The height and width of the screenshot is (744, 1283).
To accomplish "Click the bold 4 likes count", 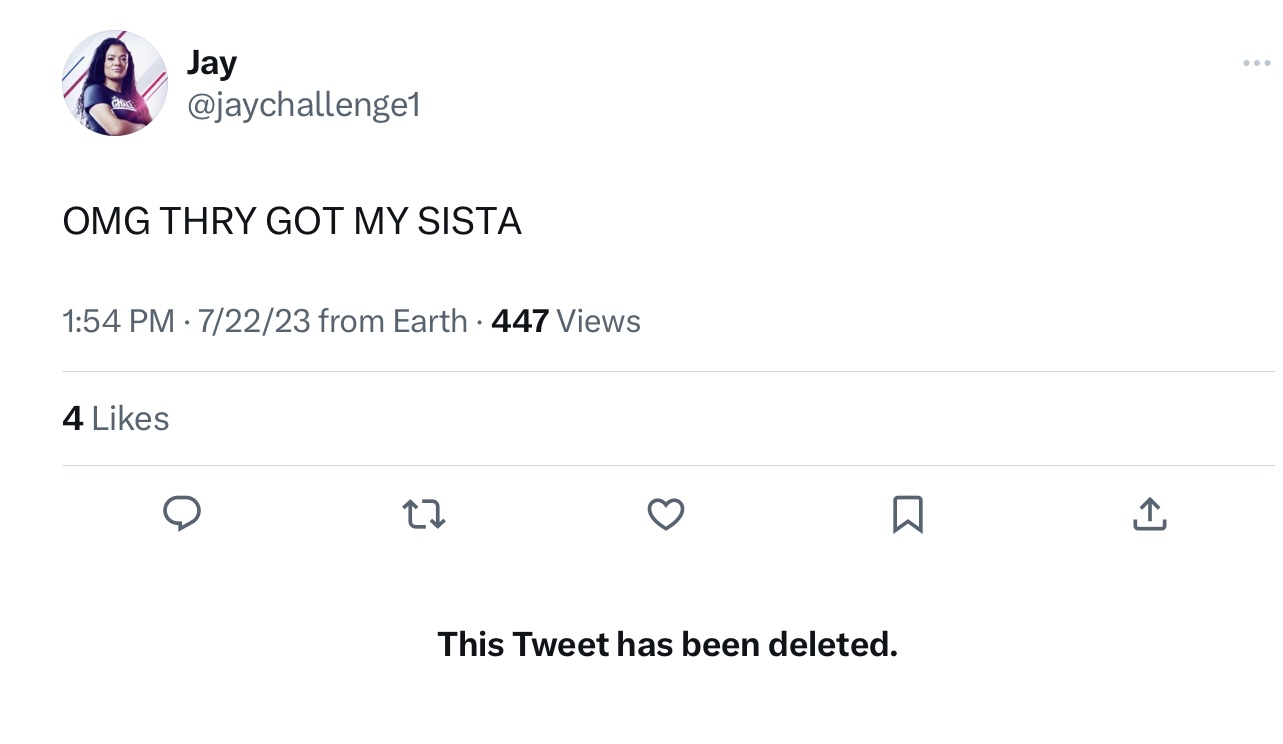I will [x=72, y=418].
